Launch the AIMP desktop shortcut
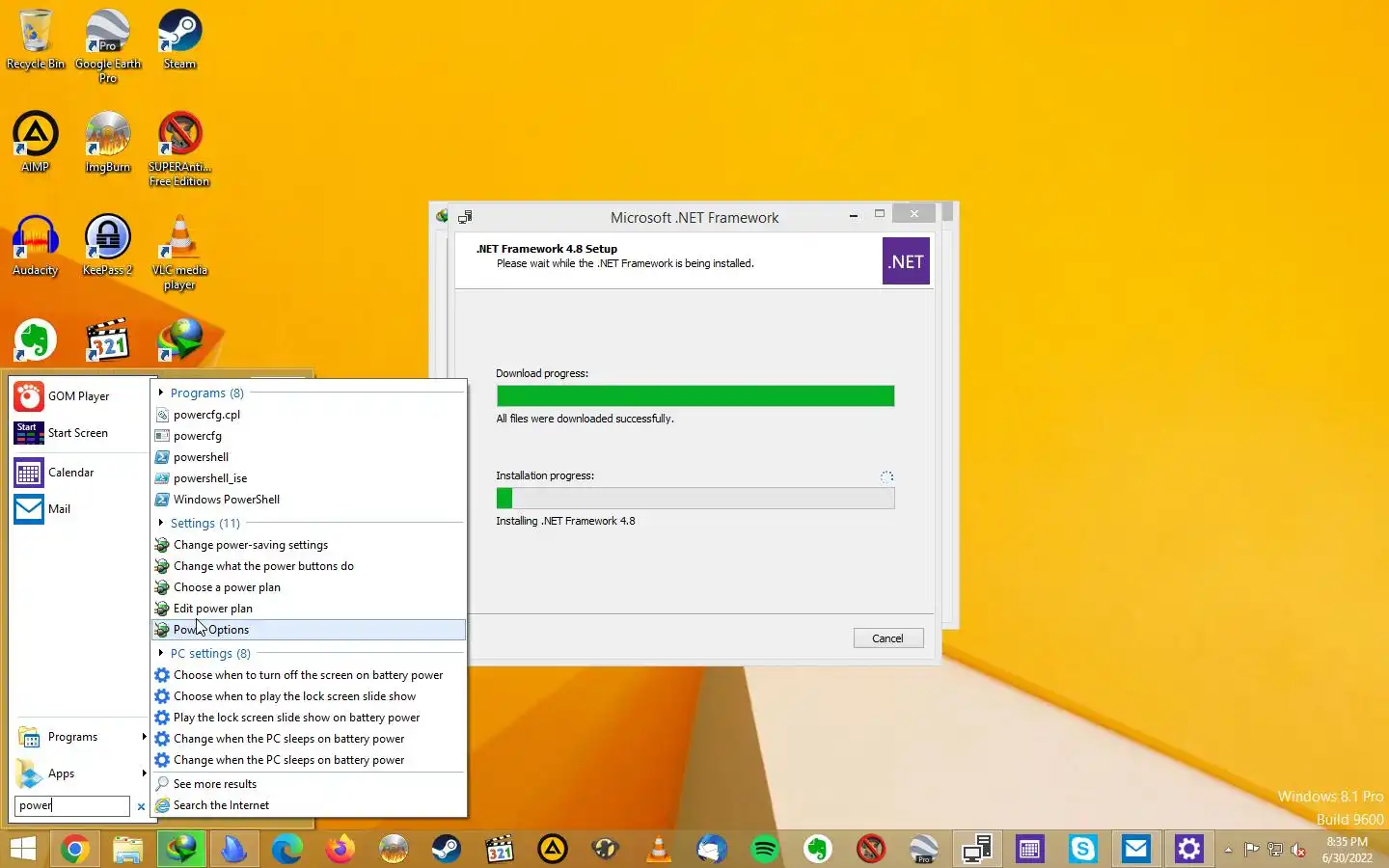The image size is (1389, 868). pos(35,142)
